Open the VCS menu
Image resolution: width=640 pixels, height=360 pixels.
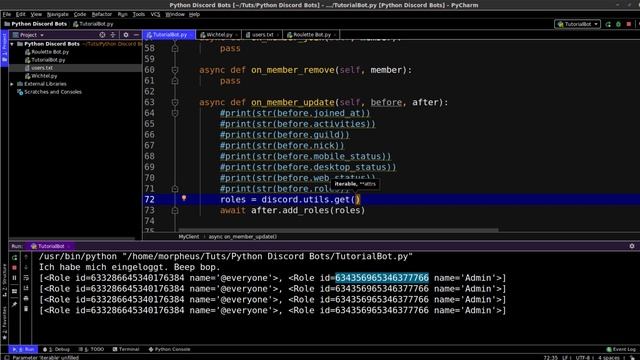tap(155, 14)
